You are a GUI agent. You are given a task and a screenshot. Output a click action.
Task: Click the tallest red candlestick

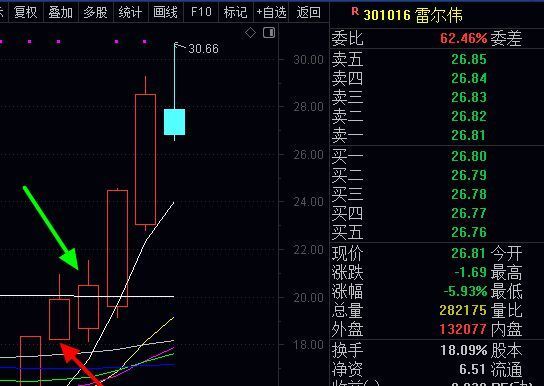point(145,160)
